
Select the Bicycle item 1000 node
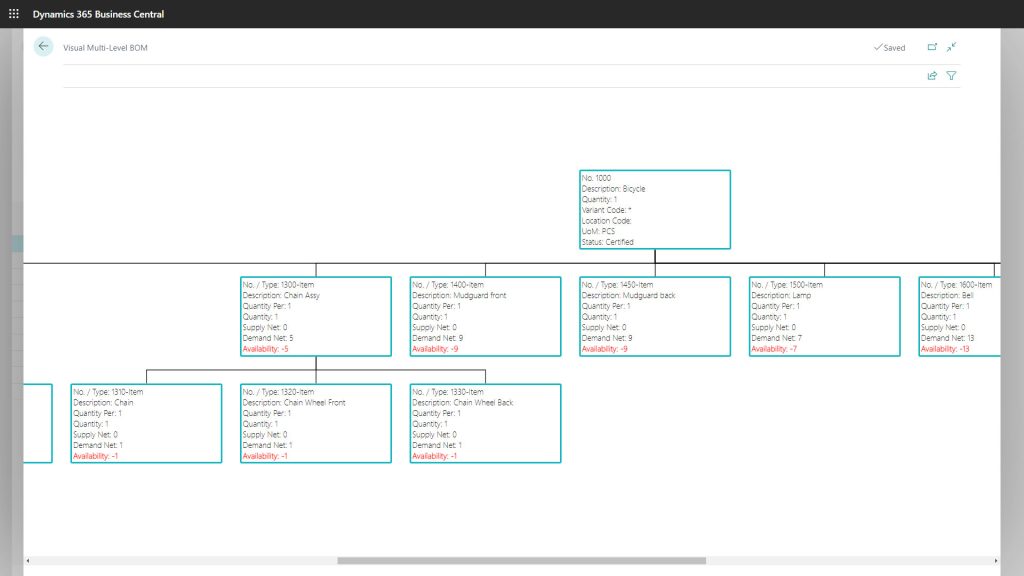pos(654,208)
